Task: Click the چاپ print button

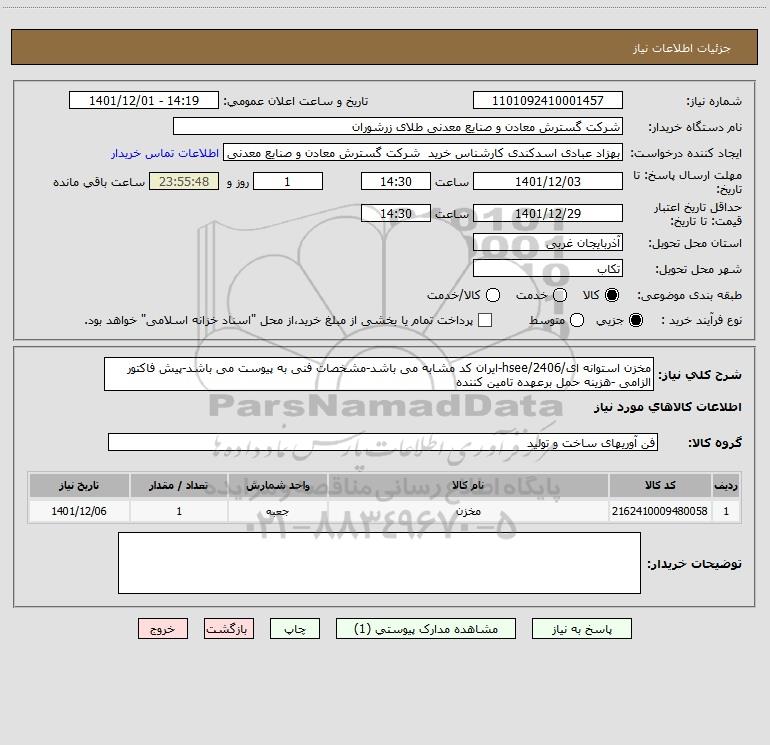Action: point(295,629)
